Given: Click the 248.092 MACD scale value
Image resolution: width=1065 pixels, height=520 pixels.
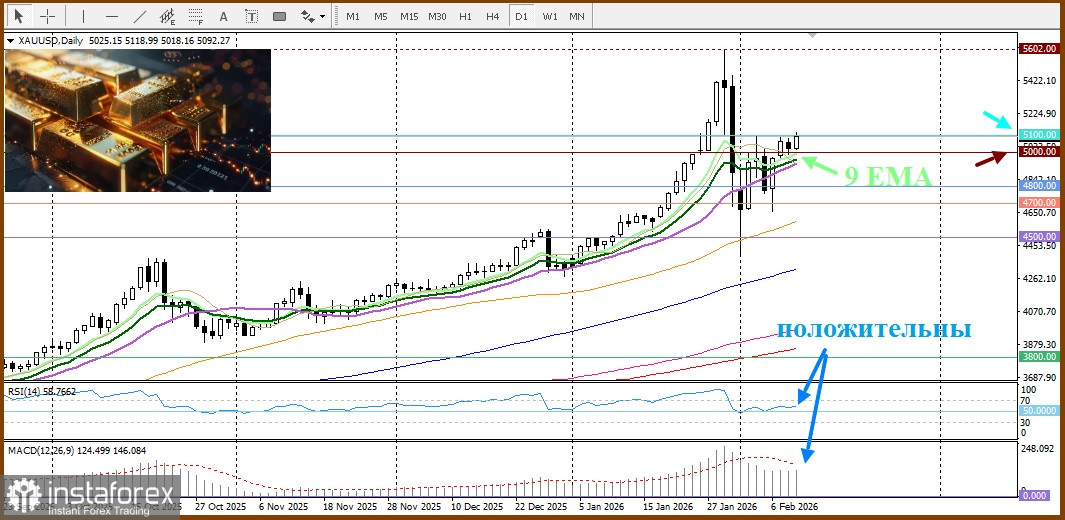Looking at the screenshot, I should tap(1039, 449).
